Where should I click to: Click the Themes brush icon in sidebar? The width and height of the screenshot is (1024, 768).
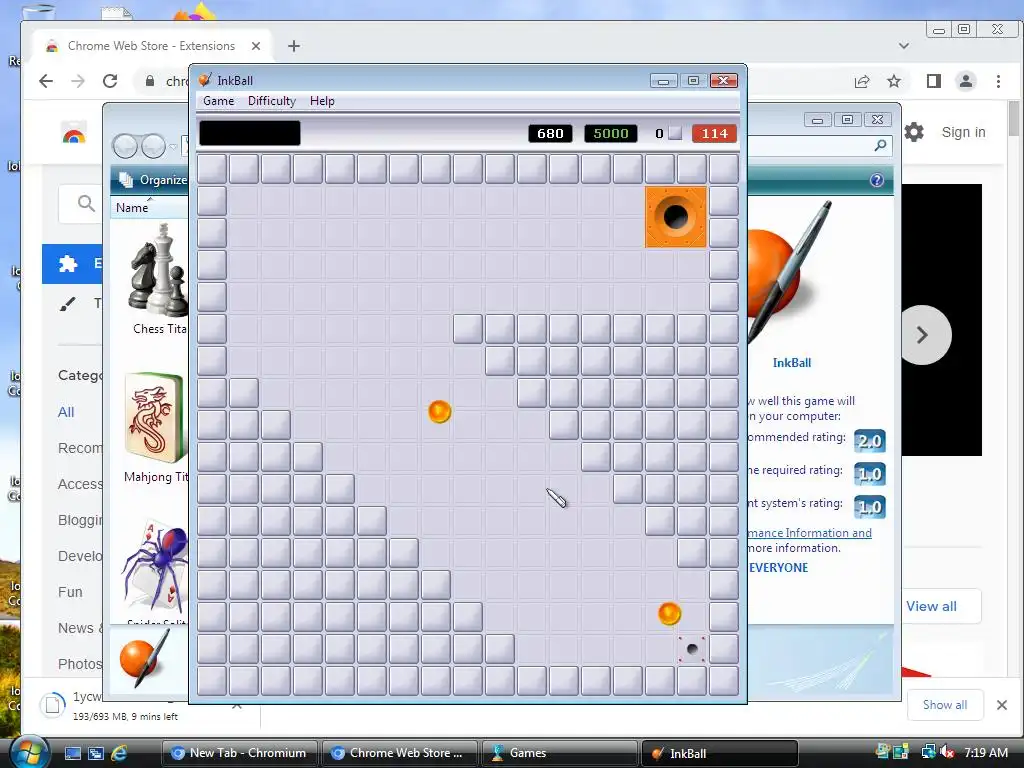68,303
